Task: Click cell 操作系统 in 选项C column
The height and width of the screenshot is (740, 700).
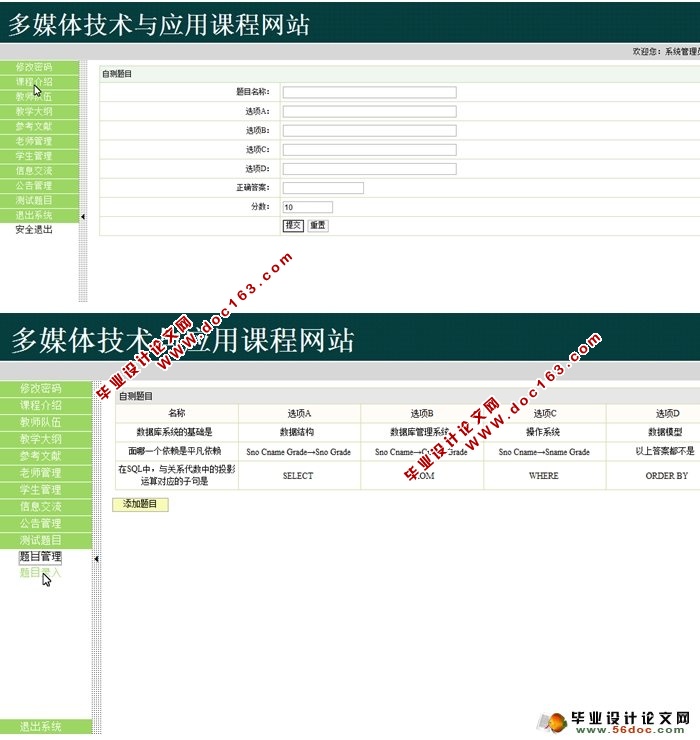Action: point(543,432)
